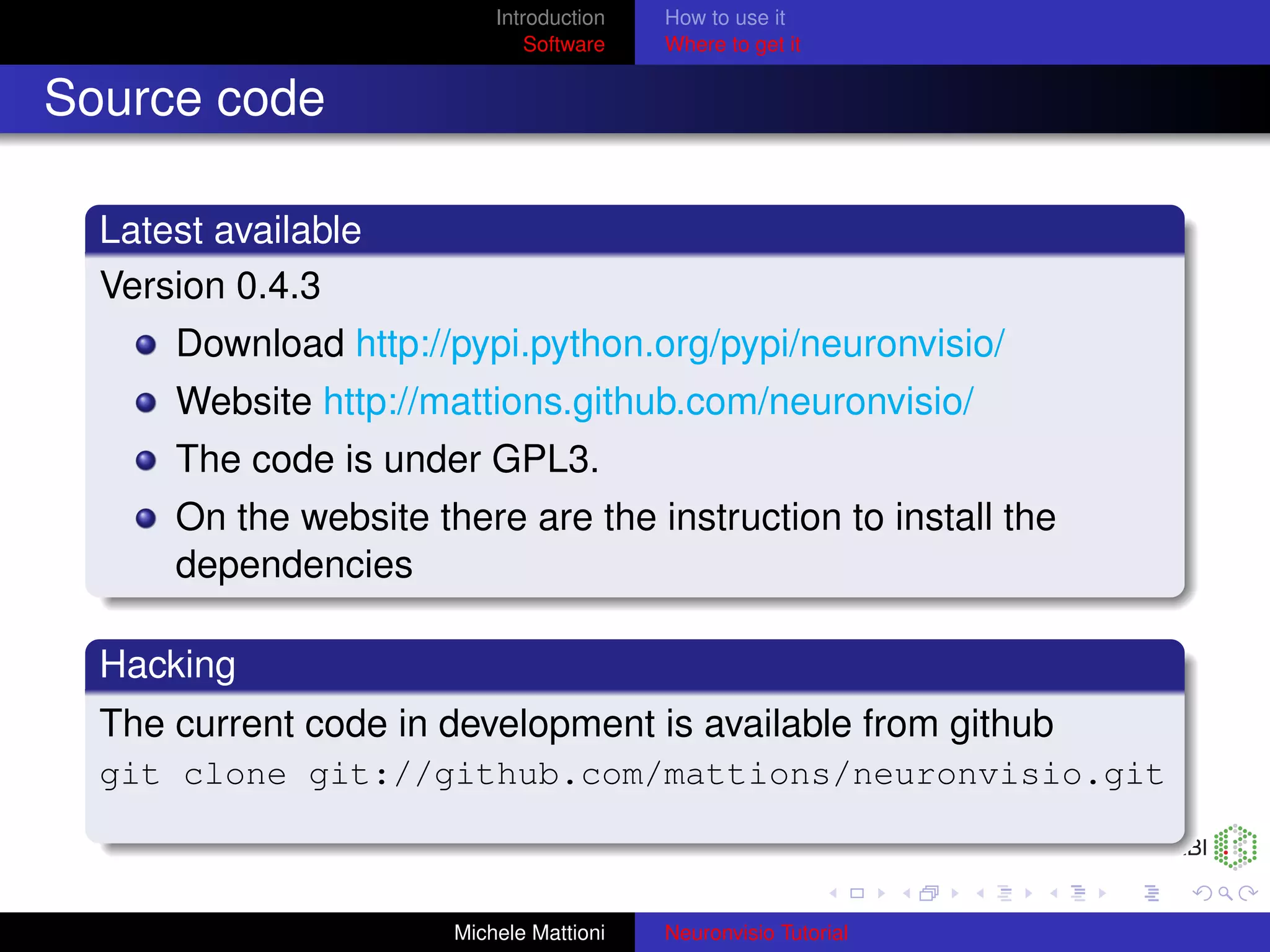The image size is (1270, 952).
Task: Click the stacked frames navigation icon
Action: click(x=930, y=893)
